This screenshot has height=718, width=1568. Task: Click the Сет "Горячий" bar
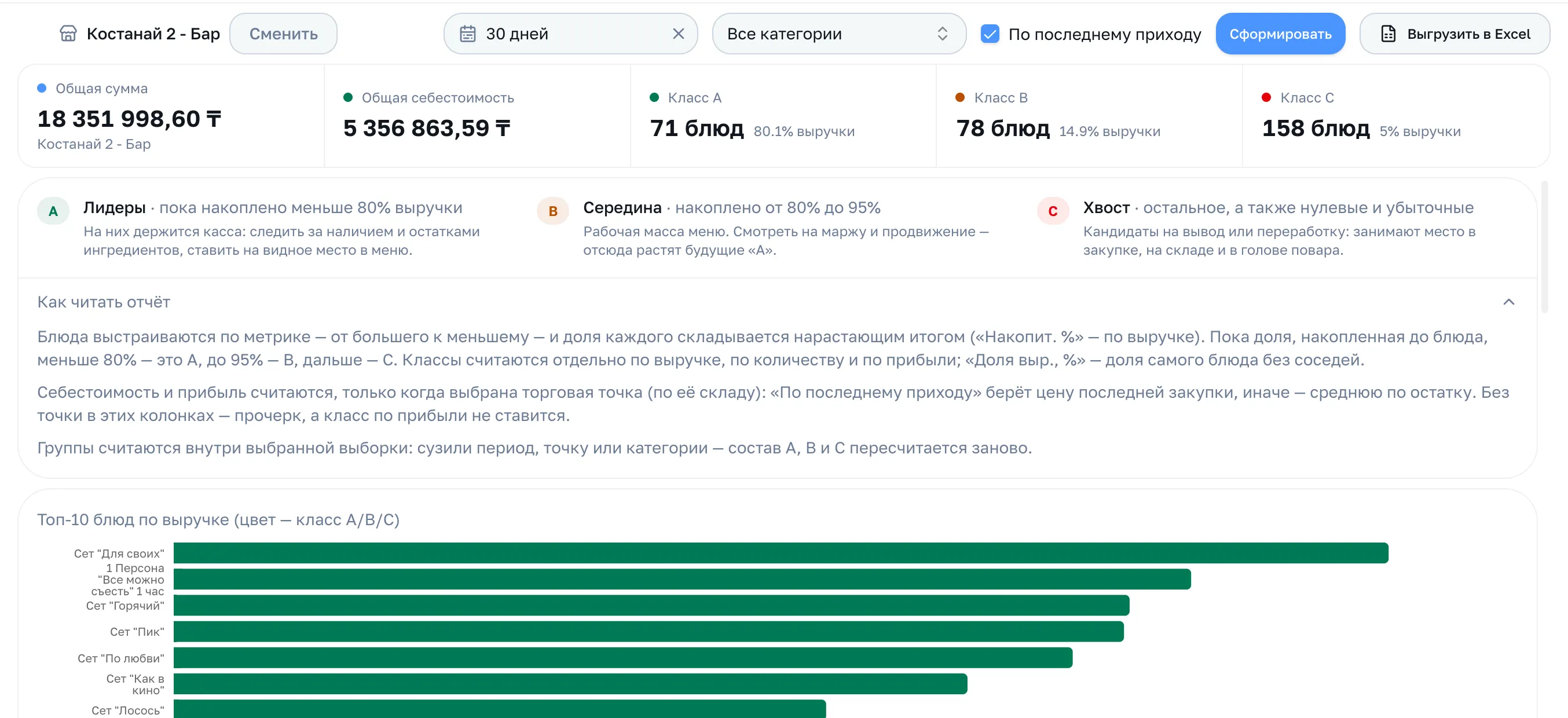[651, 605]
